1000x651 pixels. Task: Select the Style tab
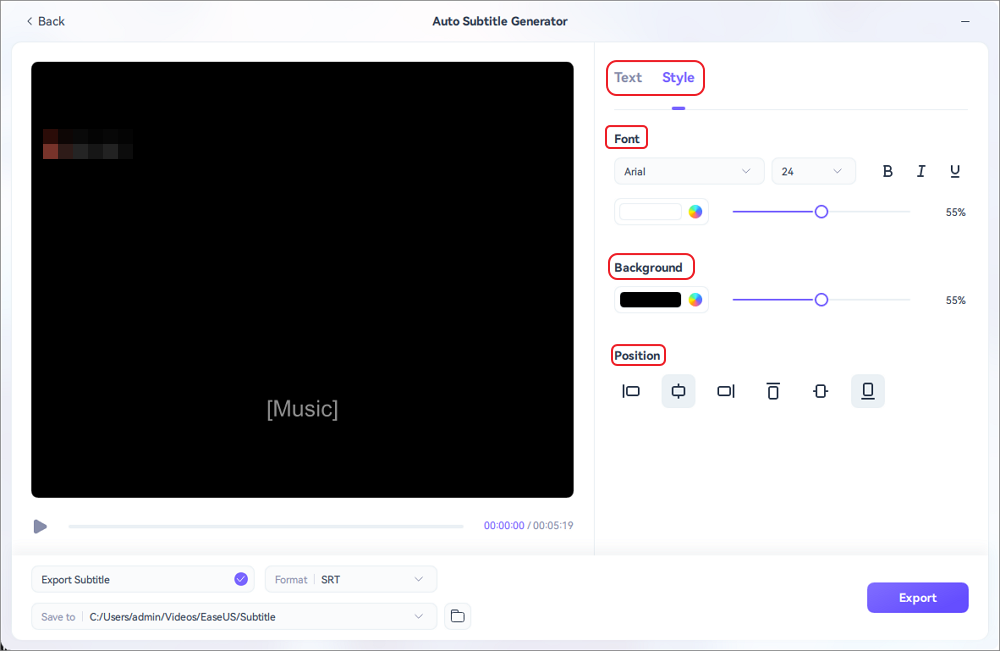(678, 78)
